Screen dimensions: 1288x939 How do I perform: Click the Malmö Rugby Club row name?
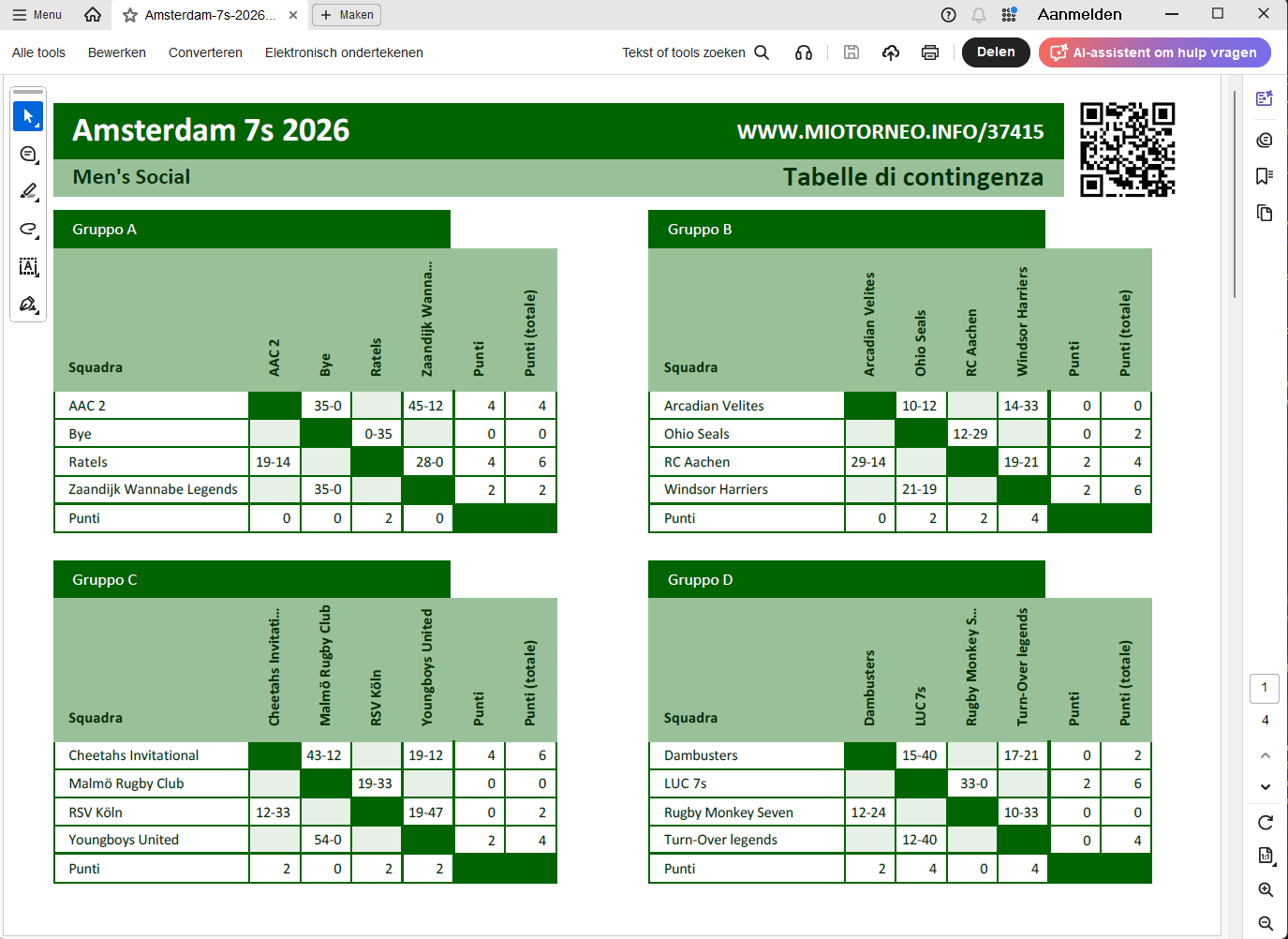coord(126,783)
